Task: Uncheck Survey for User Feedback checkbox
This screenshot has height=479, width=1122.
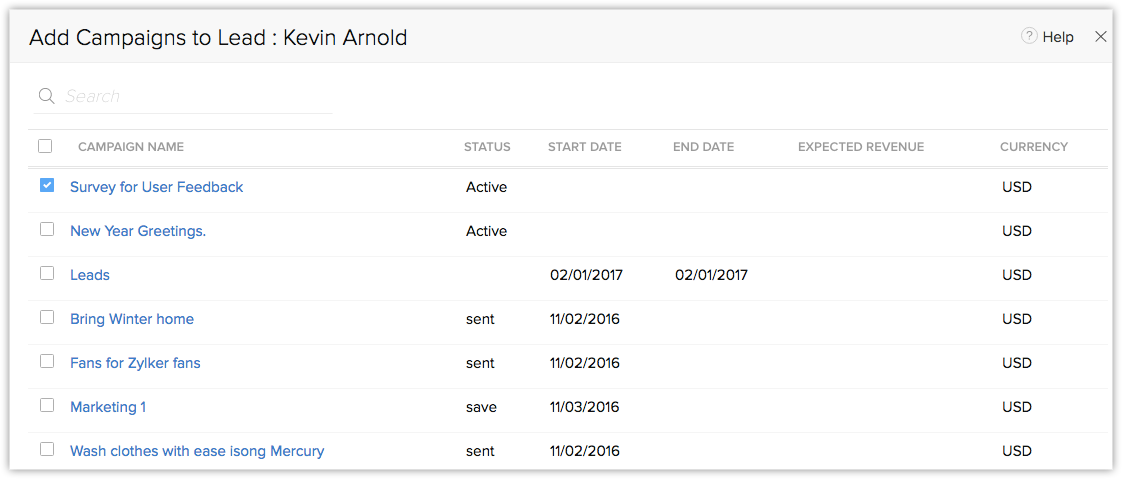Action: pos(47,185)
